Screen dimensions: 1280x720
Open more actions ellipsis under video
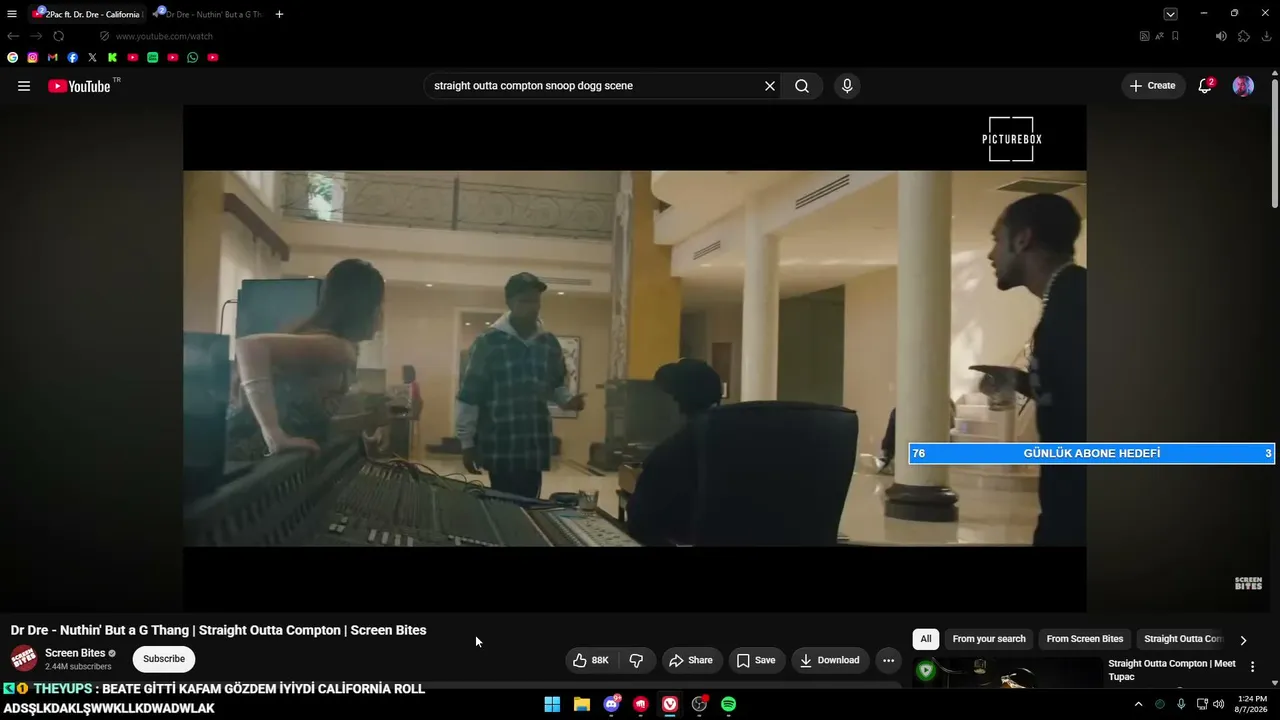(888, 660)
